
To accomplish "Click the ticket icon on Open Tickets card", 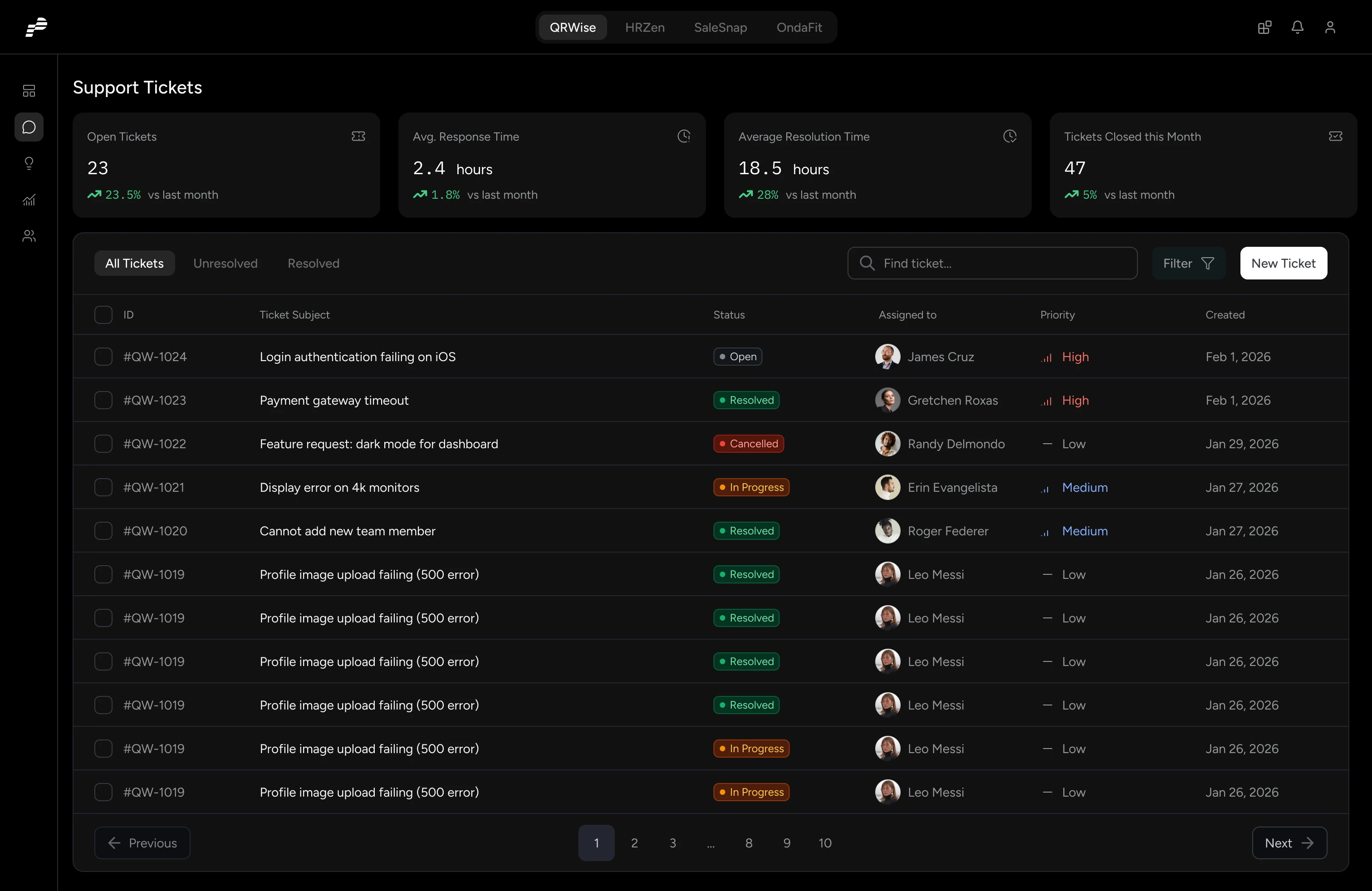I will (358, 136).
